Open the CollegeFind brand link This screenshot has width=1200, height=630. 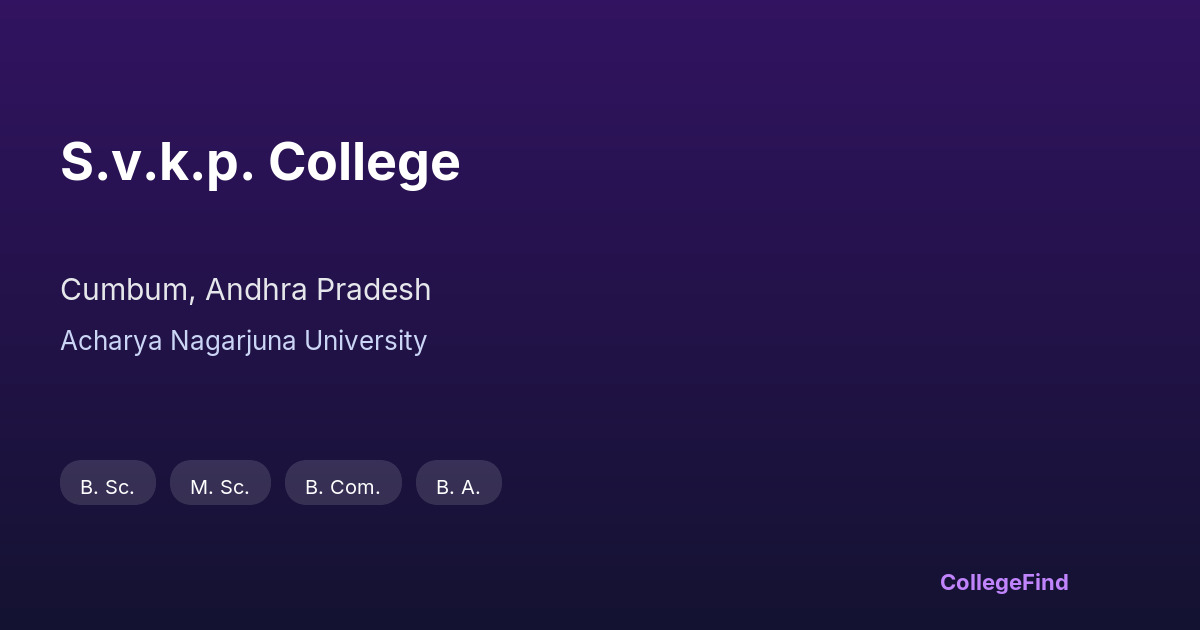pyautogui.click(x=1004, y=582)
